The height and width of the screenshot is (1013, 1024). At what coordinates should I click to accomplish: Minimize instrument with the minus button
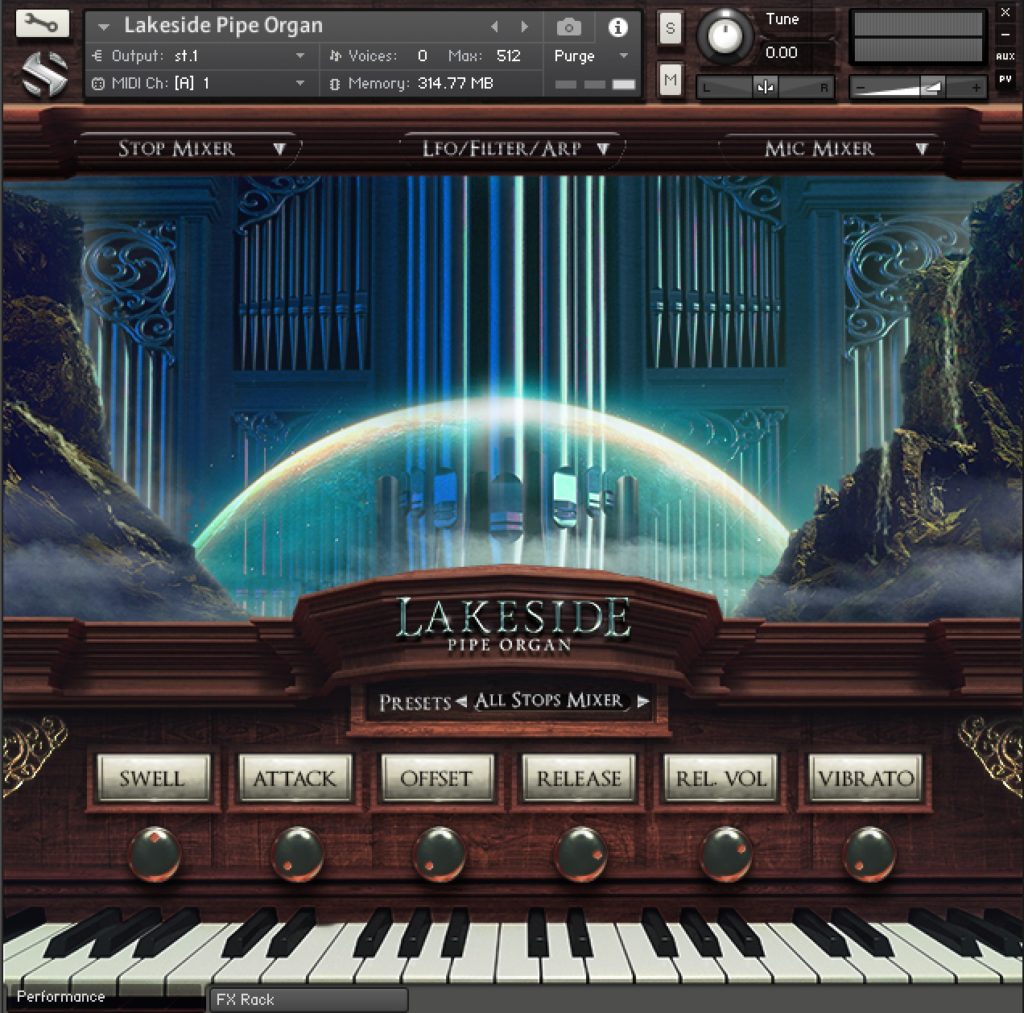[1005, 35]
